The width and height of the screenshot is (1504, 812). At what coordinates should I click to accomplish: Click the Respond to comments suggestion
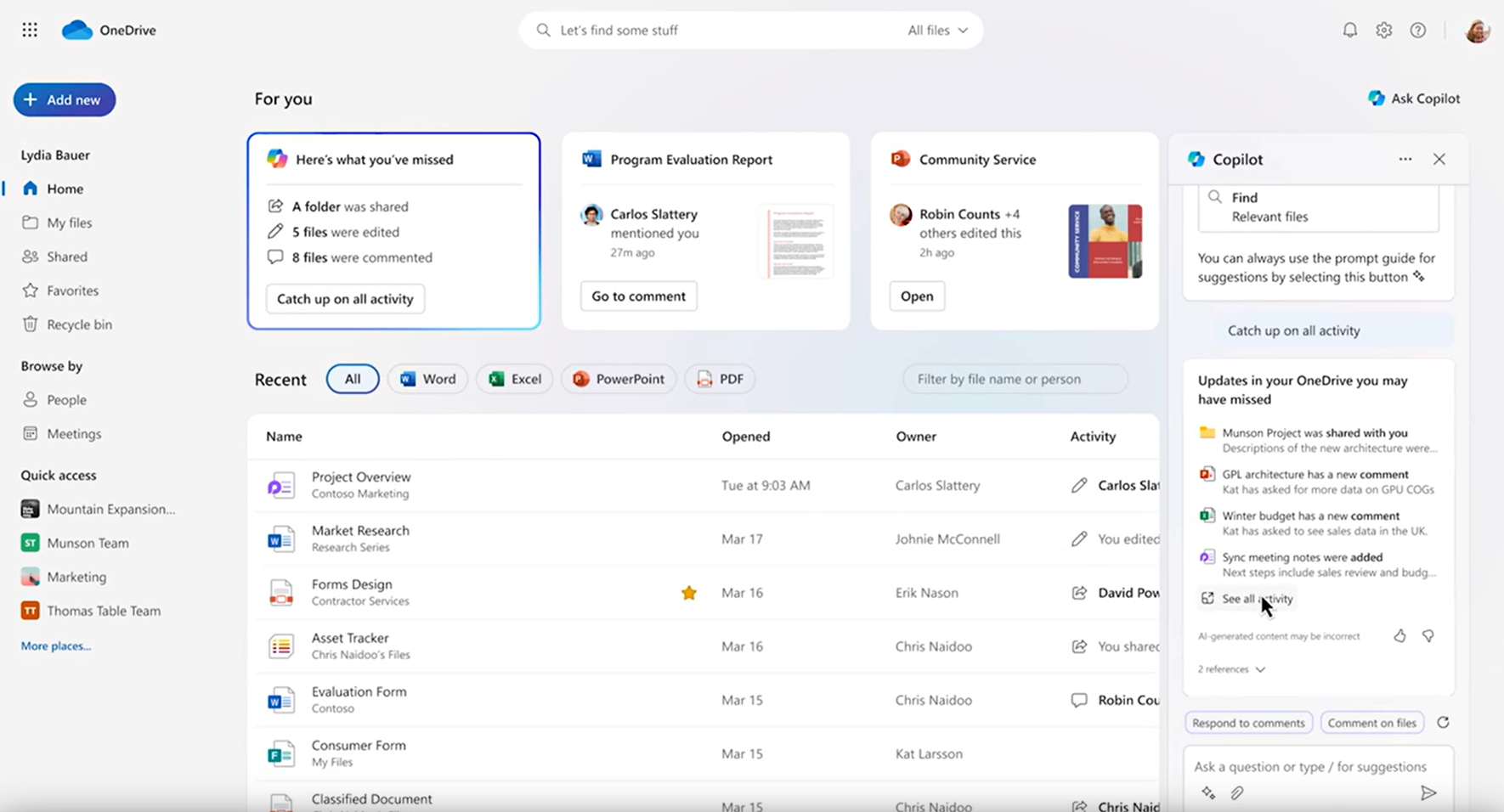click(1248, 723)
